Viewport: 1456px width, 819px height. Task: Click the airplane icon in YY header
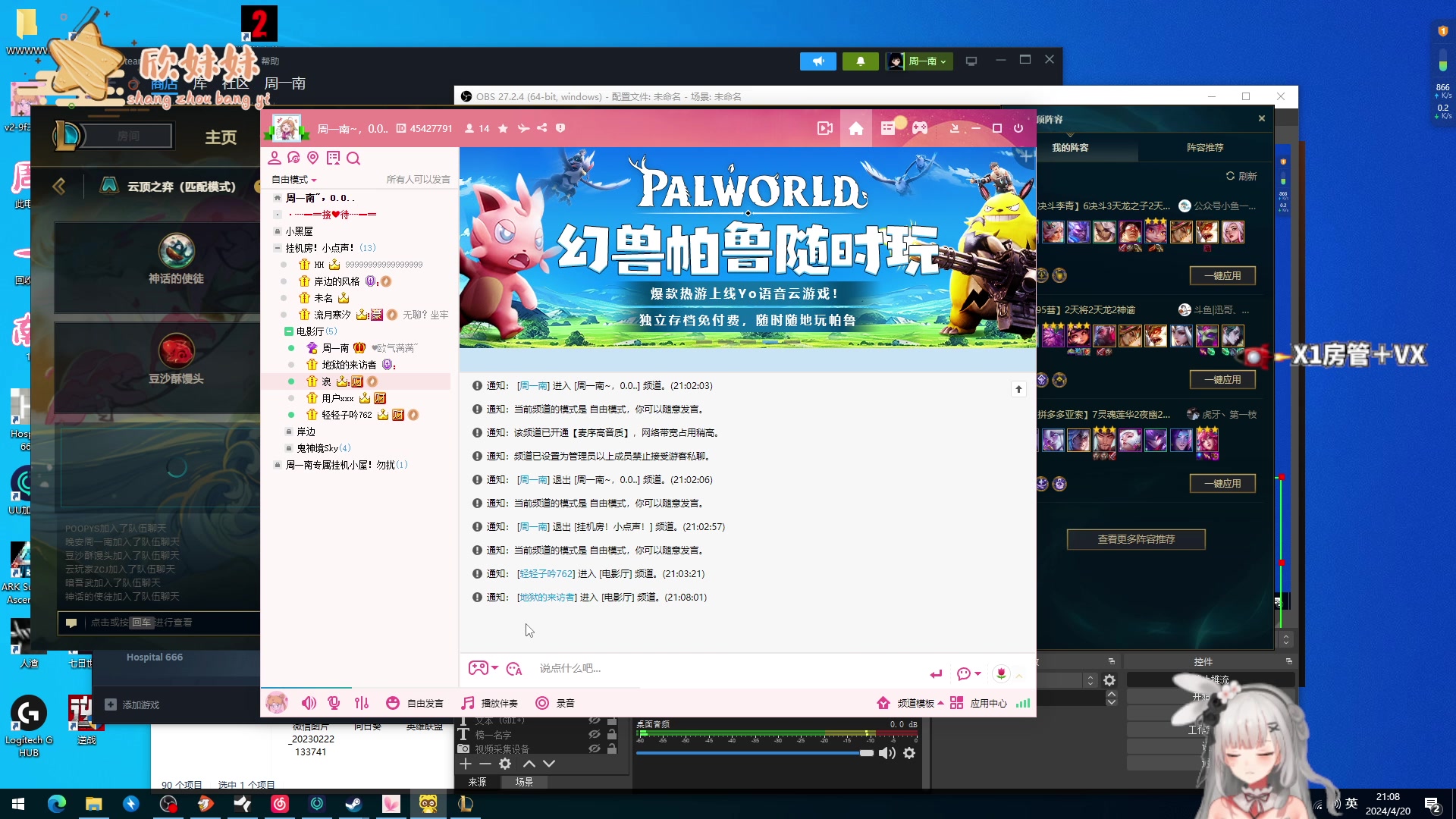point(523,128)
